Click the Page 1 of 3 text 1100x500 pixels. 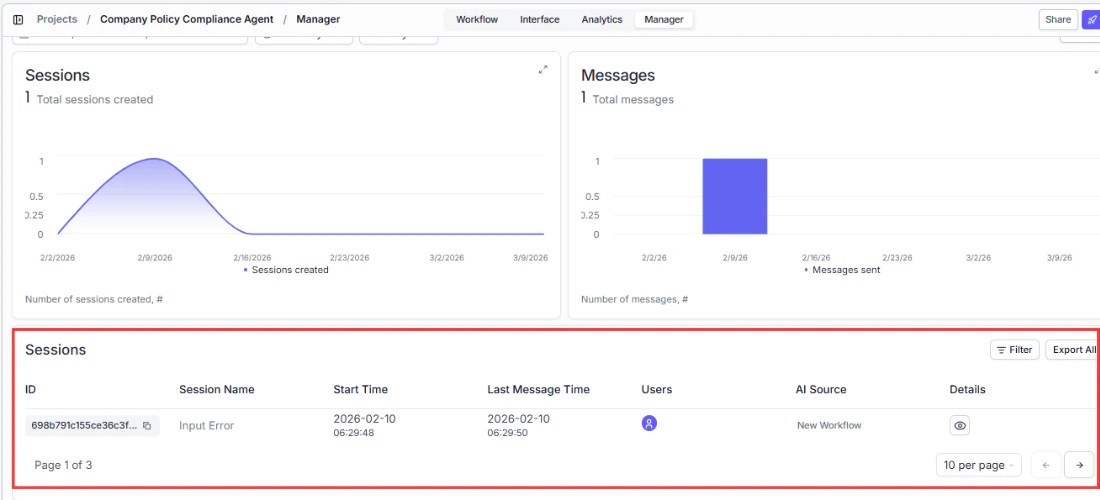click(x=63, y=465)
